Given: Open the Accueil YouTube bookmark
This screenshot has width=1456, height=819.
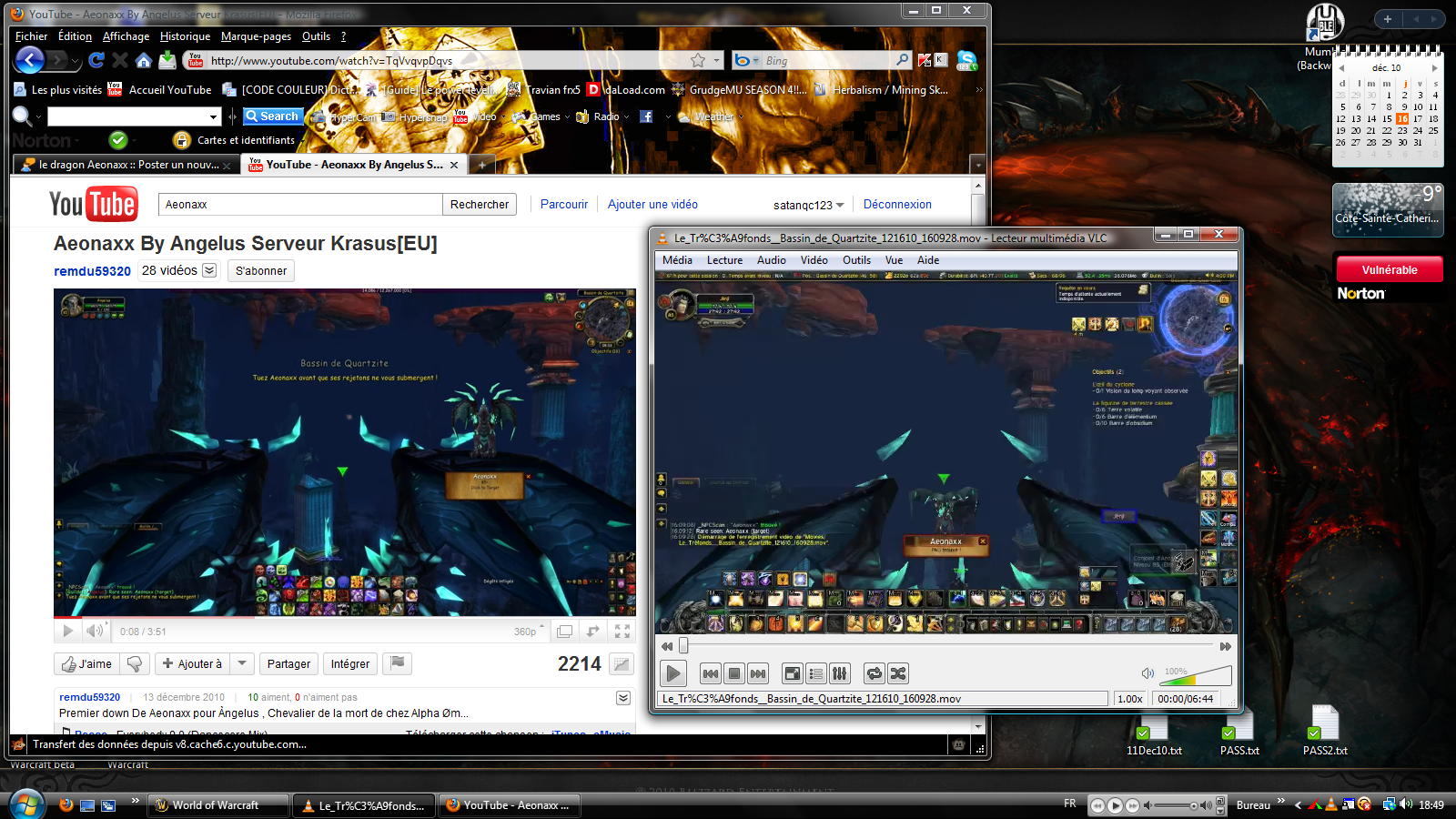Looking at the screenshot, I should click(x=160, y=90).
